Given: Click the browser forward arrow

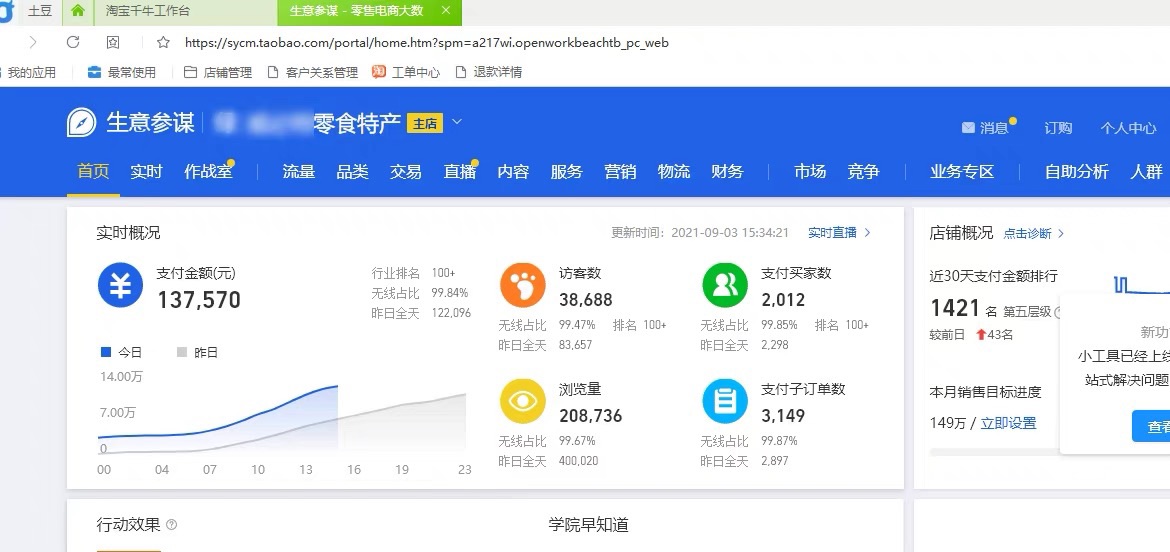Looking at the screenshot, I should (33, 43).
